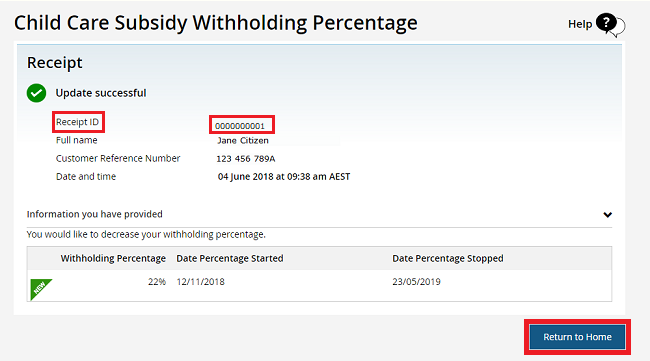Return to Home button
This screenshot has width=650, height=361.
coord(577,337)
